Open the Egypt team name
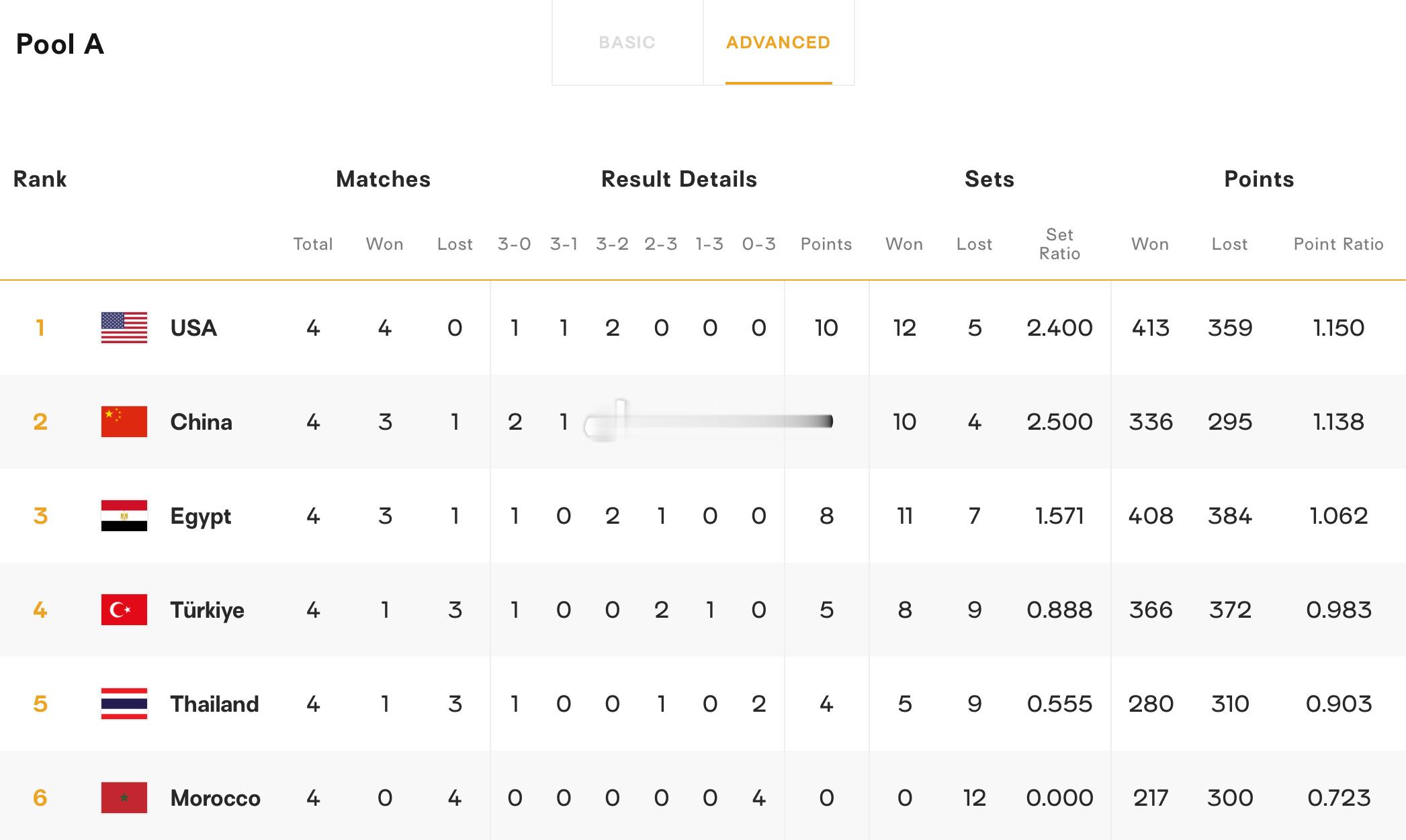1406x840 pixels. tap(201, 516)
